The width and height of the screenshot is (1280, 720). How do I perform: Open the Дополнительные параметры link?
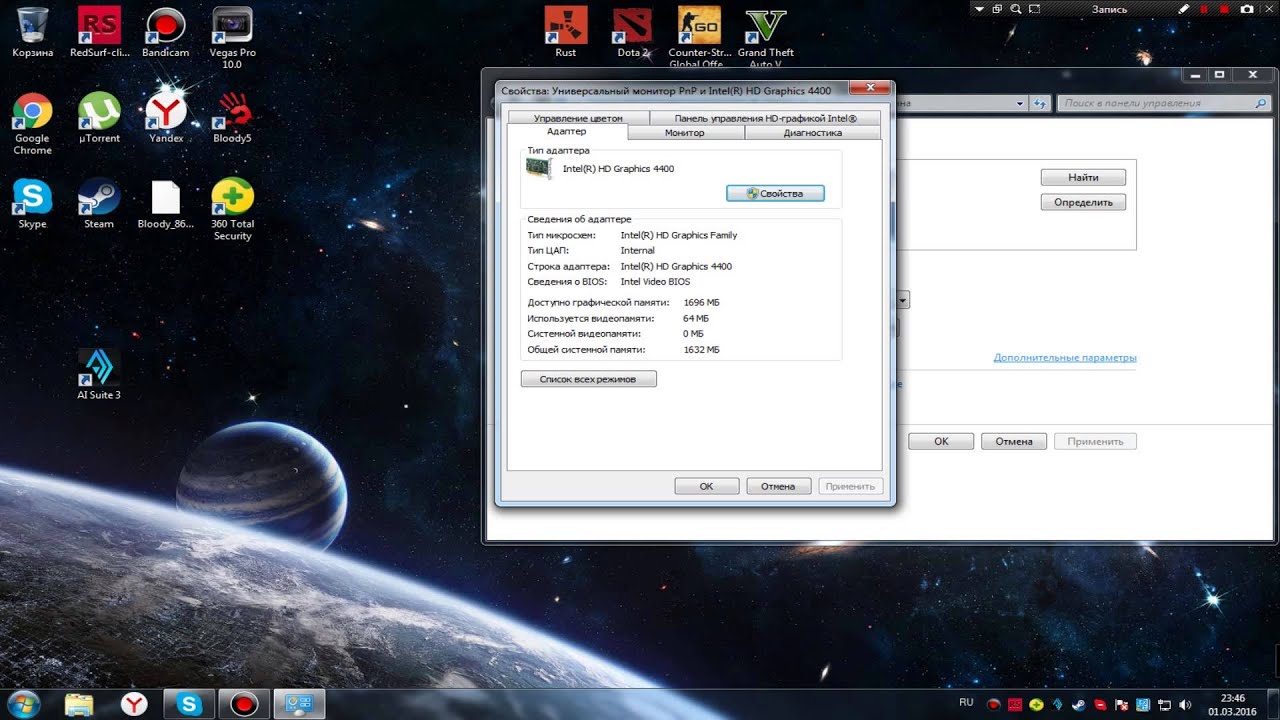tap(1065, 357)
